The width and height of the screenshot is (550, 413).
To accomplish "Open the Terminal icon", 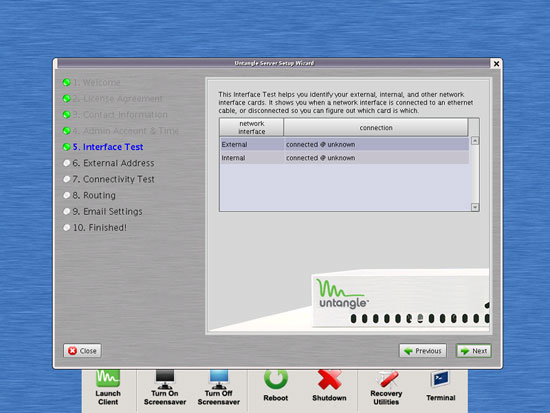I will coord(441,379).
